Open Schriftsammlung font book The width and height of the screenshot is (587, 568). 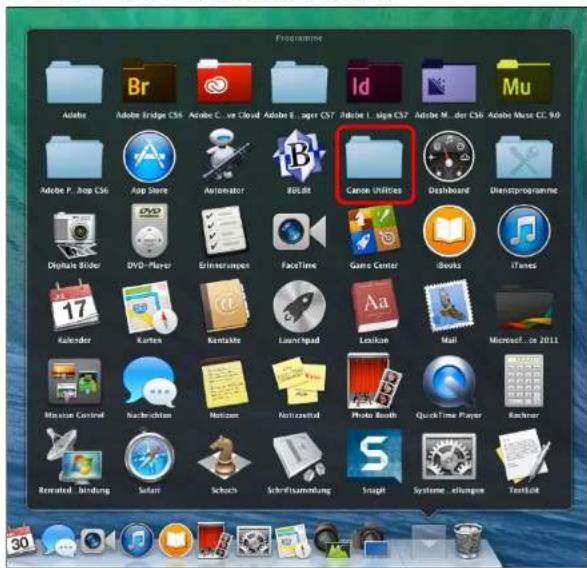[299, 456]
